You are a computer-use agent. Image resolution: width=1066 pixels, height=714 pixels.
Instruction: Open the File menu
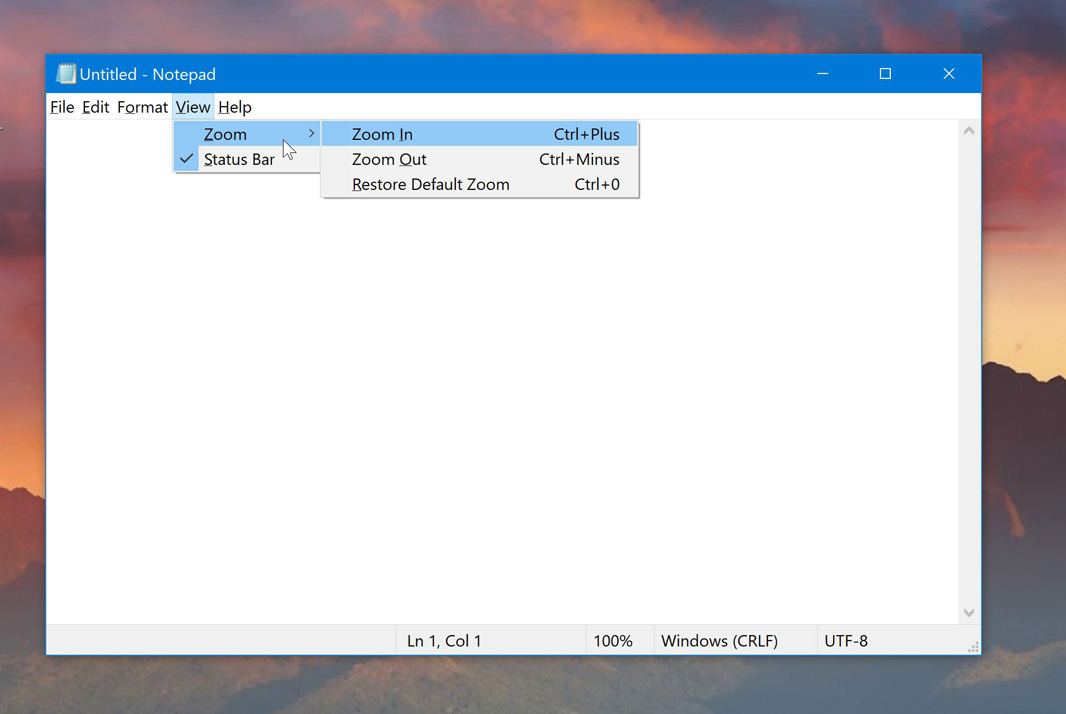(62, 107)
